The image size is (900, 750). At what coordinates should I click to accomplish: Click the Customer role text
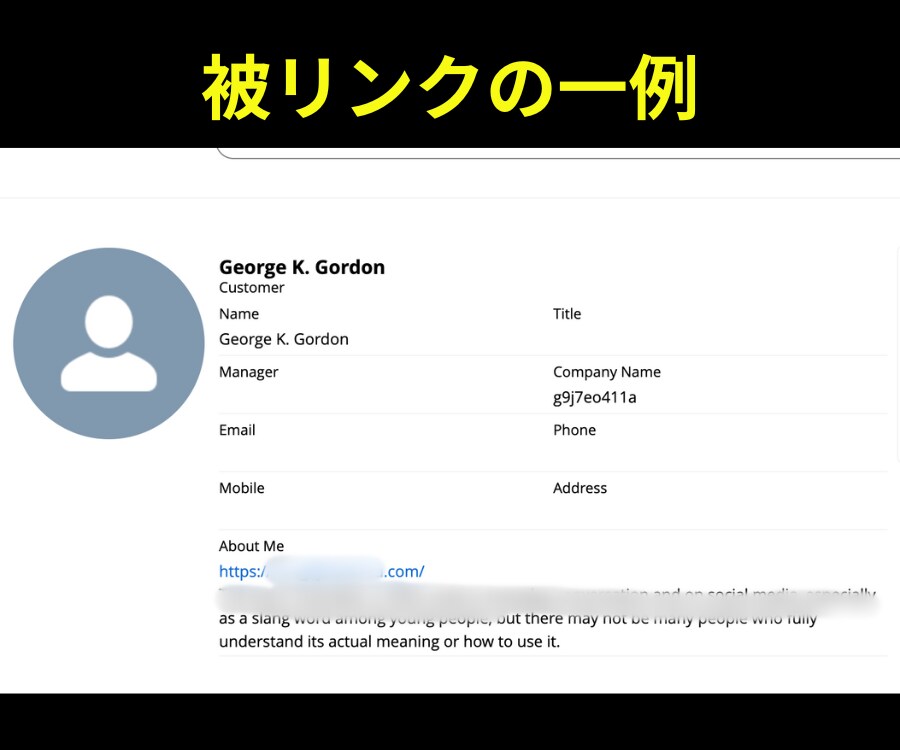251,287
